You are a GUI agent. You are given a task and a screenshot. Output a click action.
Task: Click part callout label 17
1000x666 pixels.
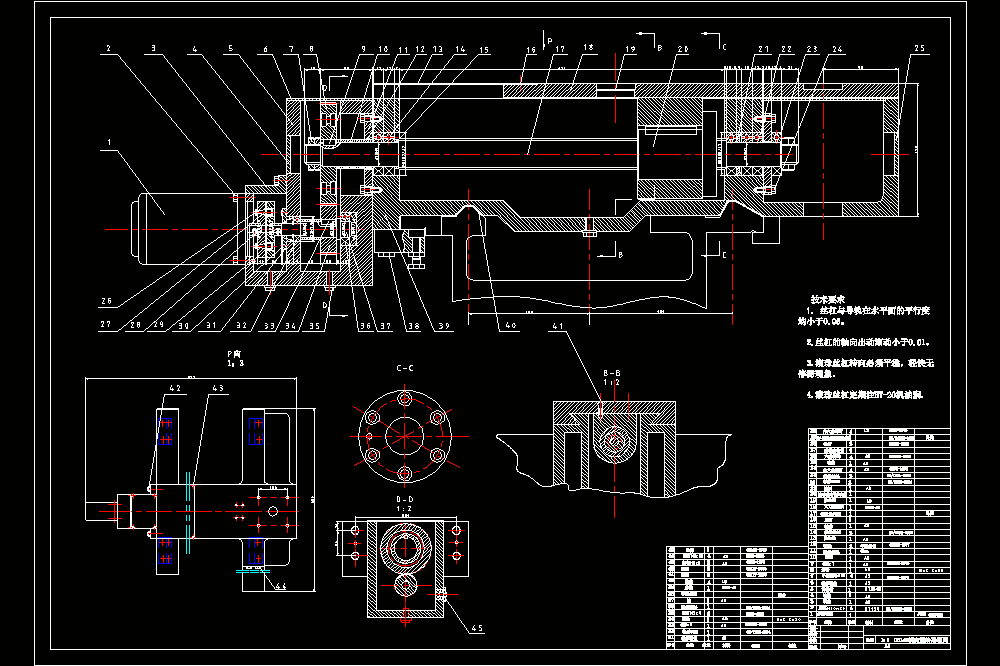pos(560,49)
